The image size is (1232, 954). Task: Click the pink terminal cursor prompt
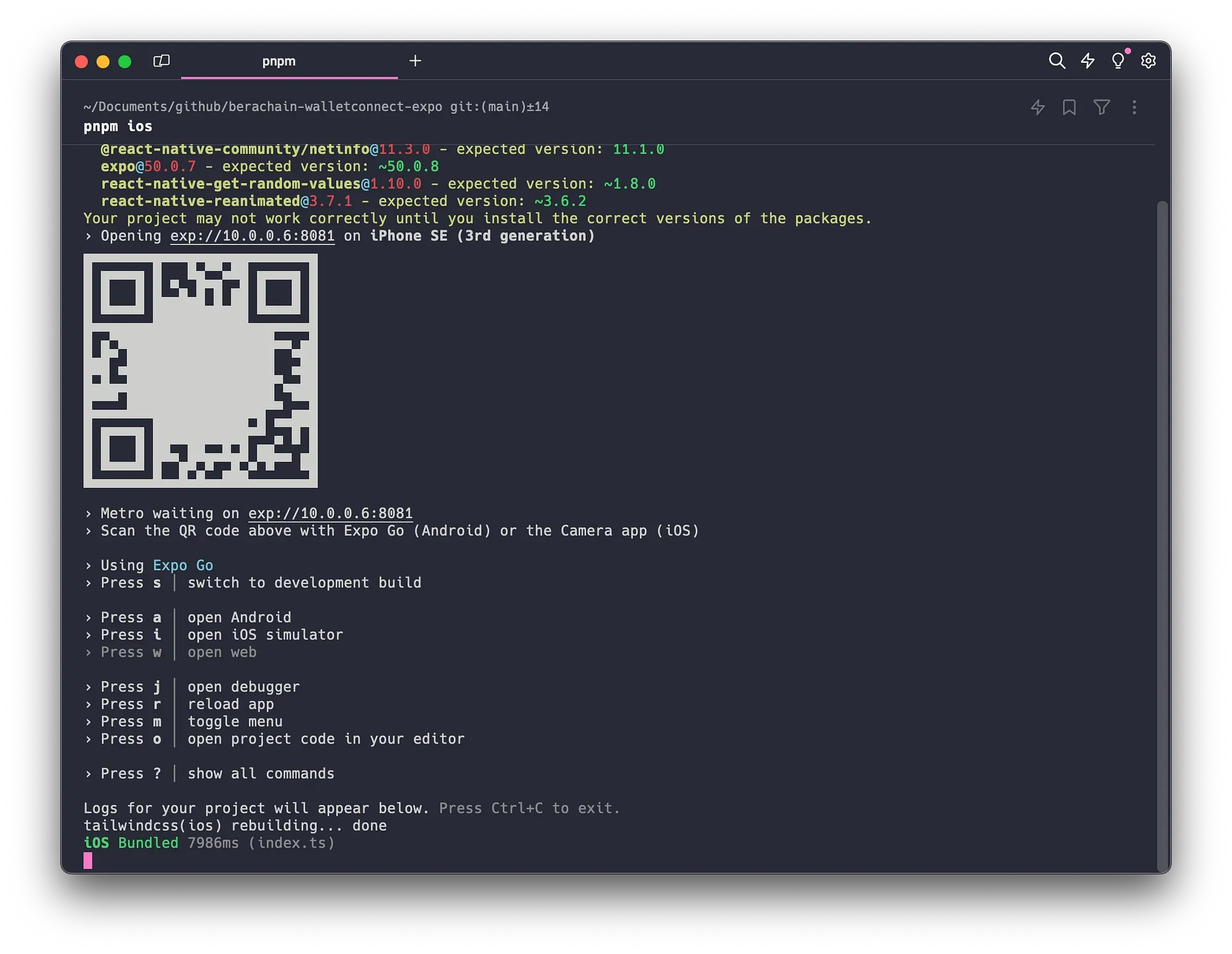coord(88,860)
